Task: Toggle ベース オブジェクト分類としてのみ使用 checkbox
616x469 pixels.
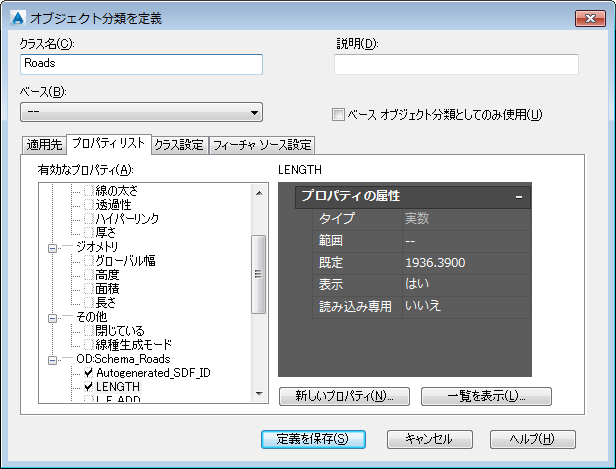Action: click(338, 115)
